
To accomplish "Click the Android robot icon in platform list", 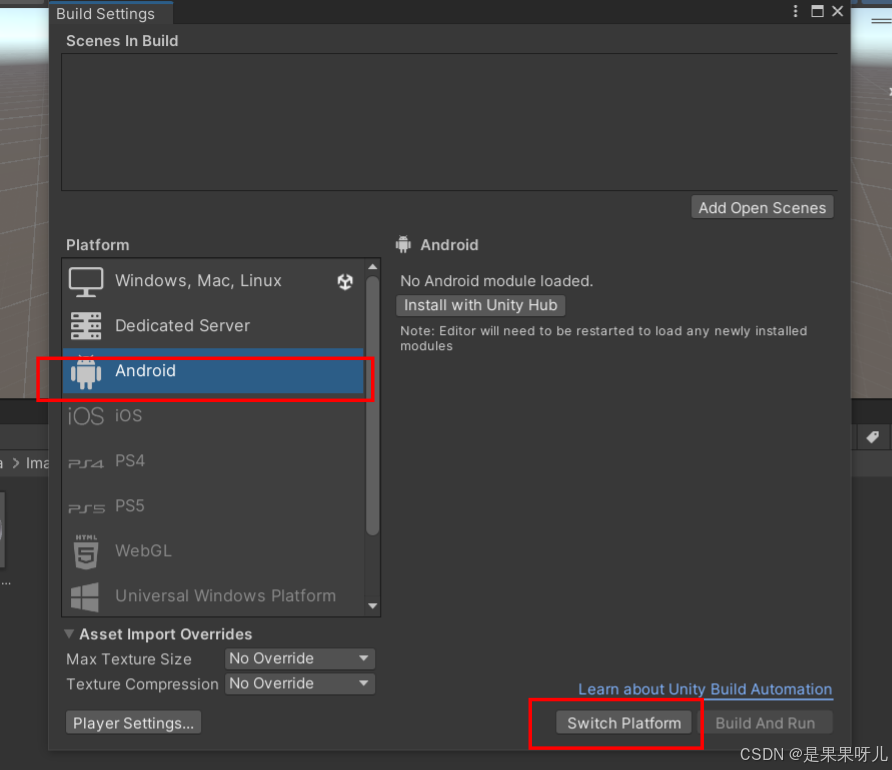I will tap(86, 372).
